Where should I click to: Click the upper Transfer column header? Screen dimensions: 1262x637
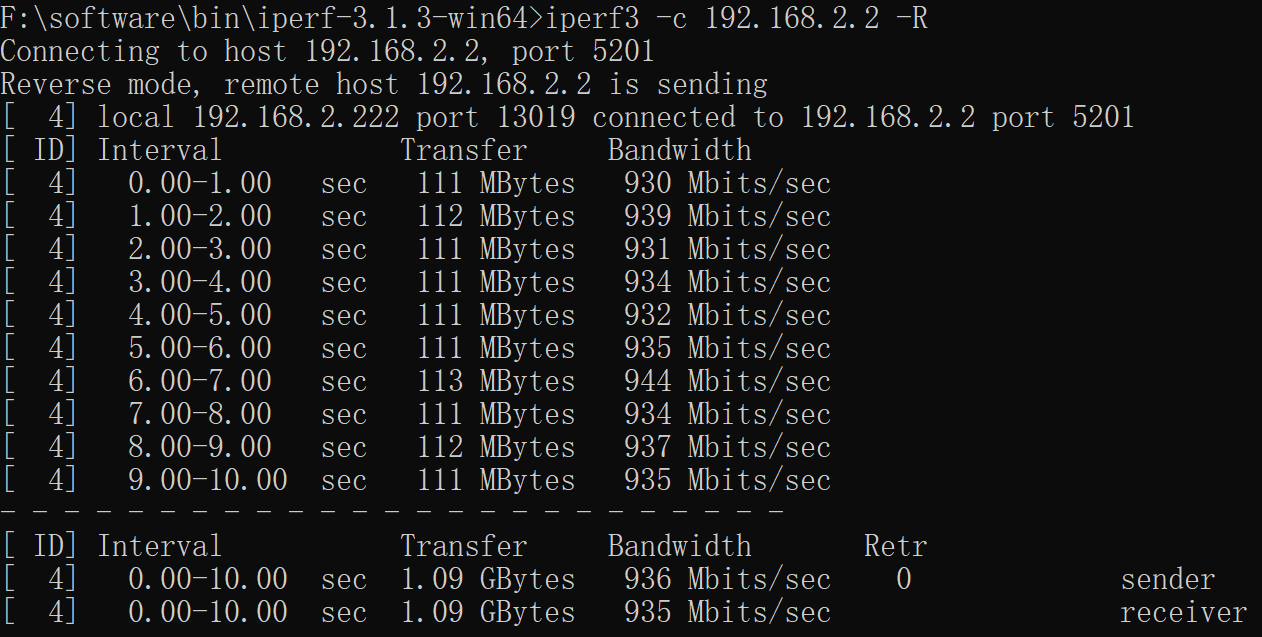click(x=463, y=150)
